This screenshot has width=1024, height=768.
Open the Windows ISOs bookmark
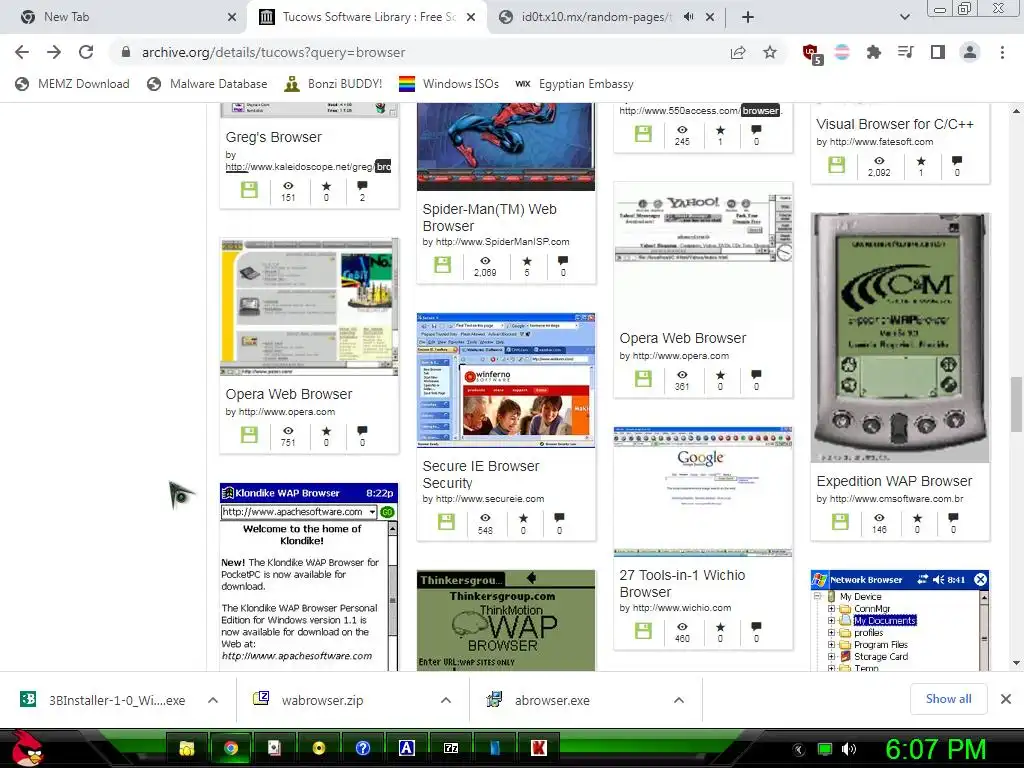click(449, 84)
